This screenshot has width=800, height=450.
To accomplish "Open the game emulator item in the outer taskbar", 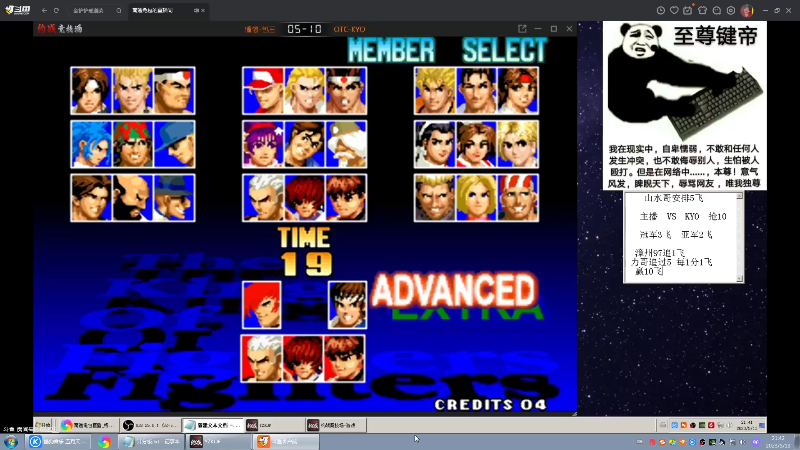I will click(x=218, y=442).
